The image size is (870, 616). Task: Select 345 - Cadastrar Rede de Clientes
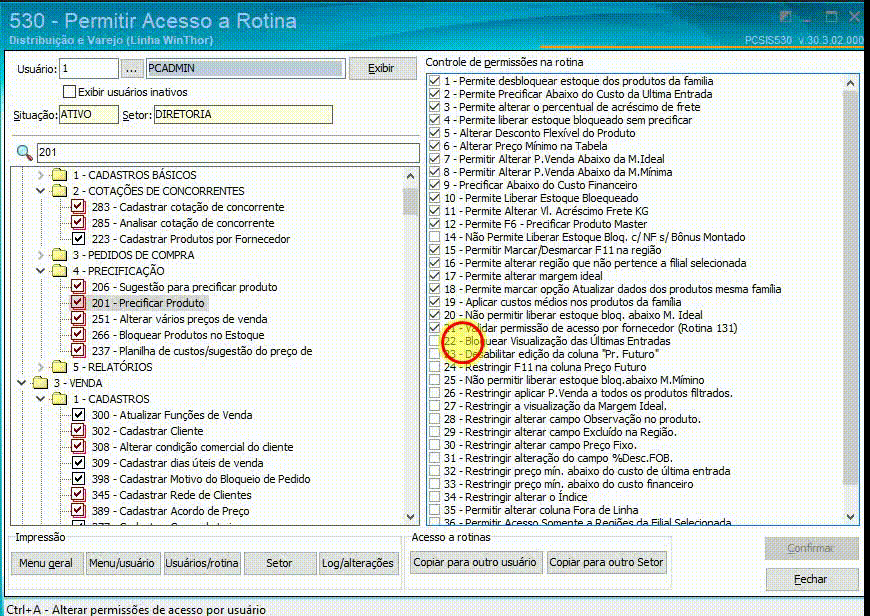[x=171, y=495]
